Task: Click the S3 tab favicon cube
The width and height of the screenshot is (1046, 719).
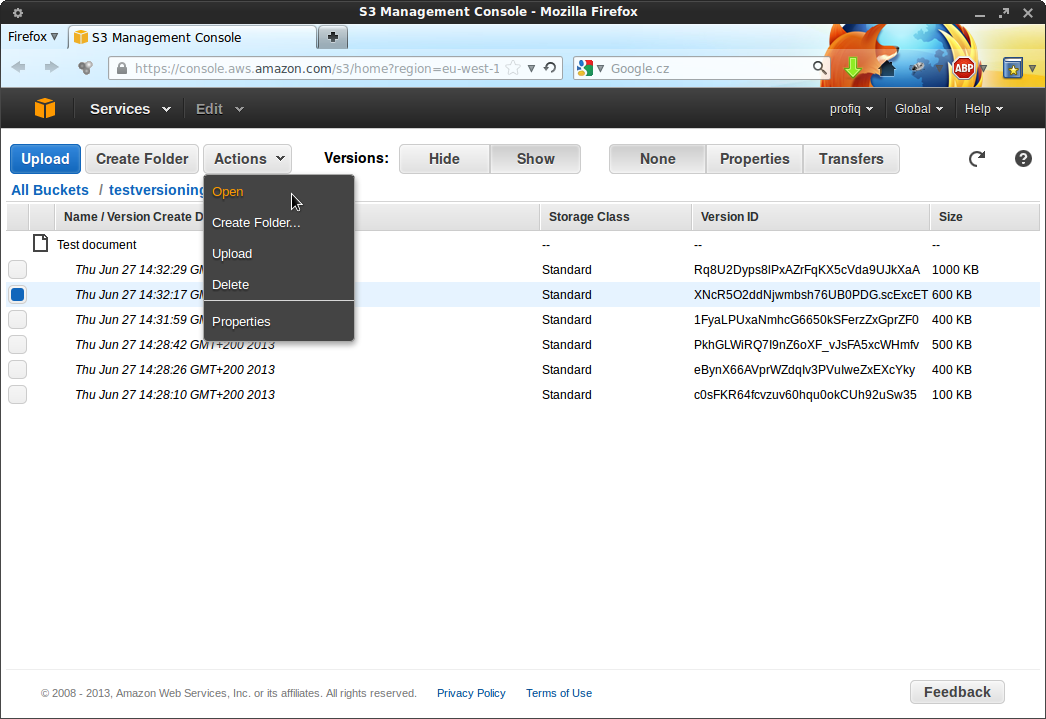Action: click(x=81, y=37)
